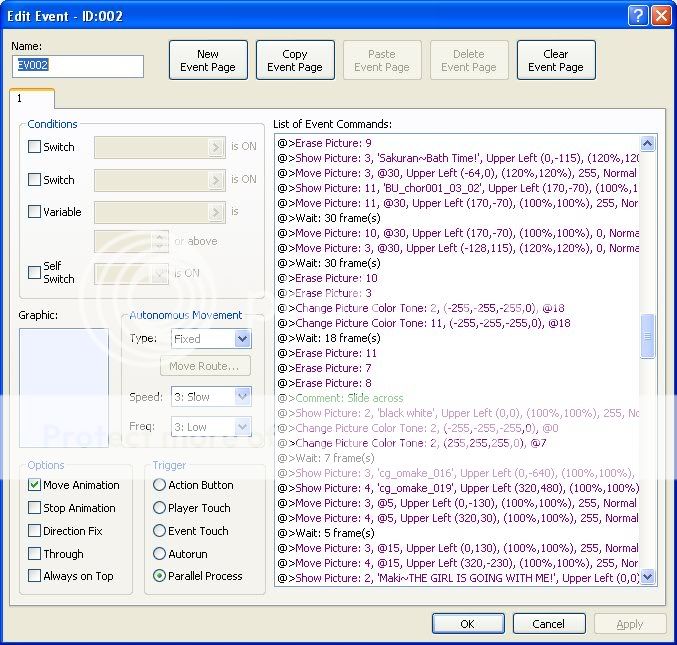Close the Edit Event dialog
Viewport: 677px width, 645px height.
(x=661, y=15)
